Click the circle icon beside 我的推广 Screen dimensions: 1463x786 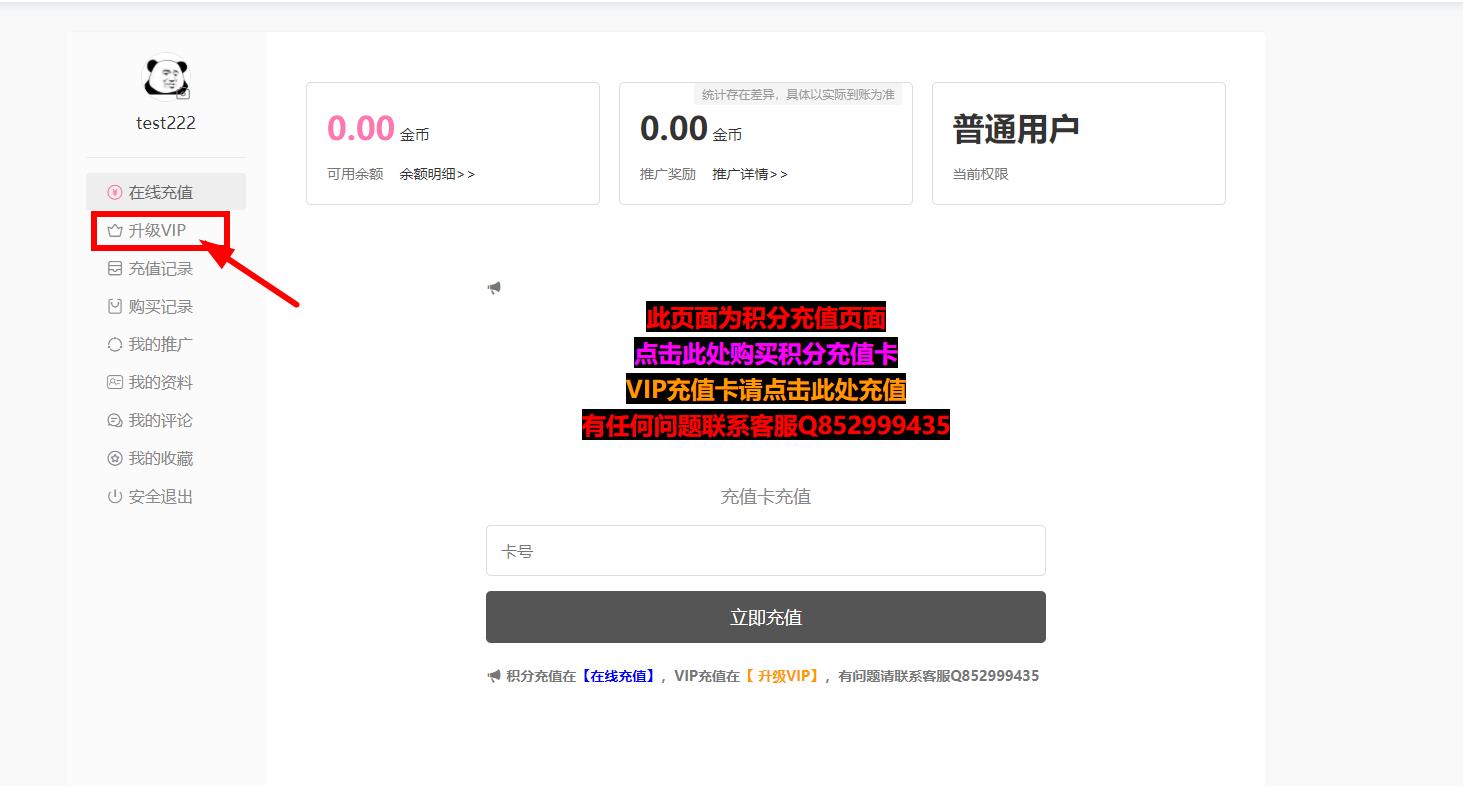click(x=115, y=344)
